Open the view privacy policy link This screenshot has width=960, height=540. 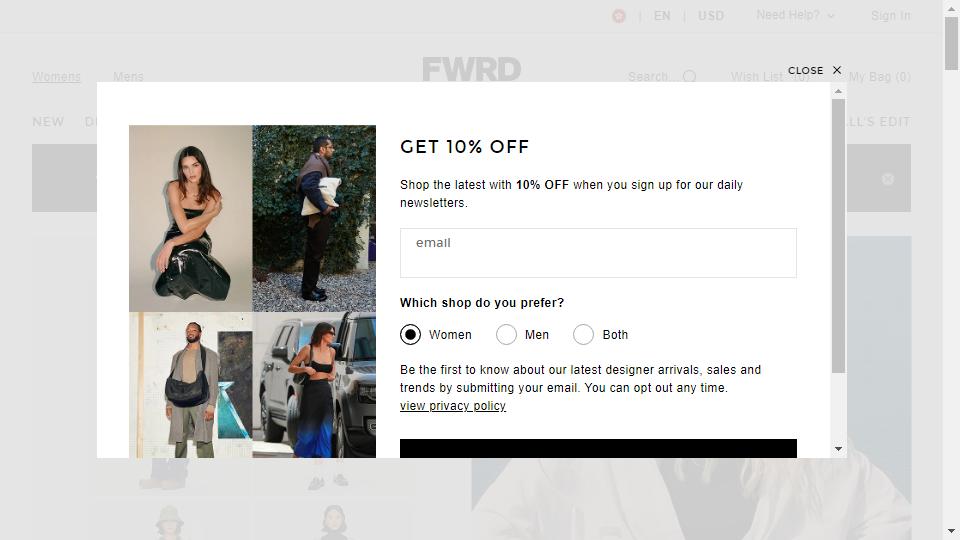453,406
